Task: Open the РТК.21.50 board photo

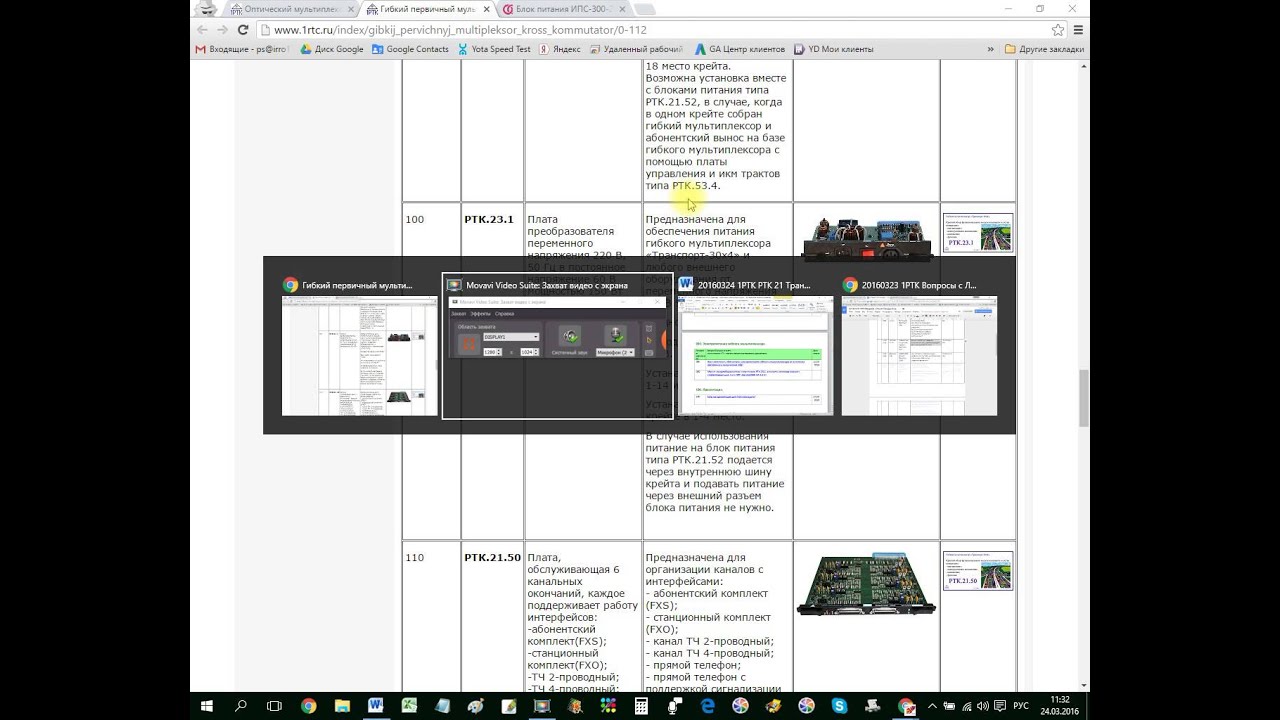Action: pos(866,584)
